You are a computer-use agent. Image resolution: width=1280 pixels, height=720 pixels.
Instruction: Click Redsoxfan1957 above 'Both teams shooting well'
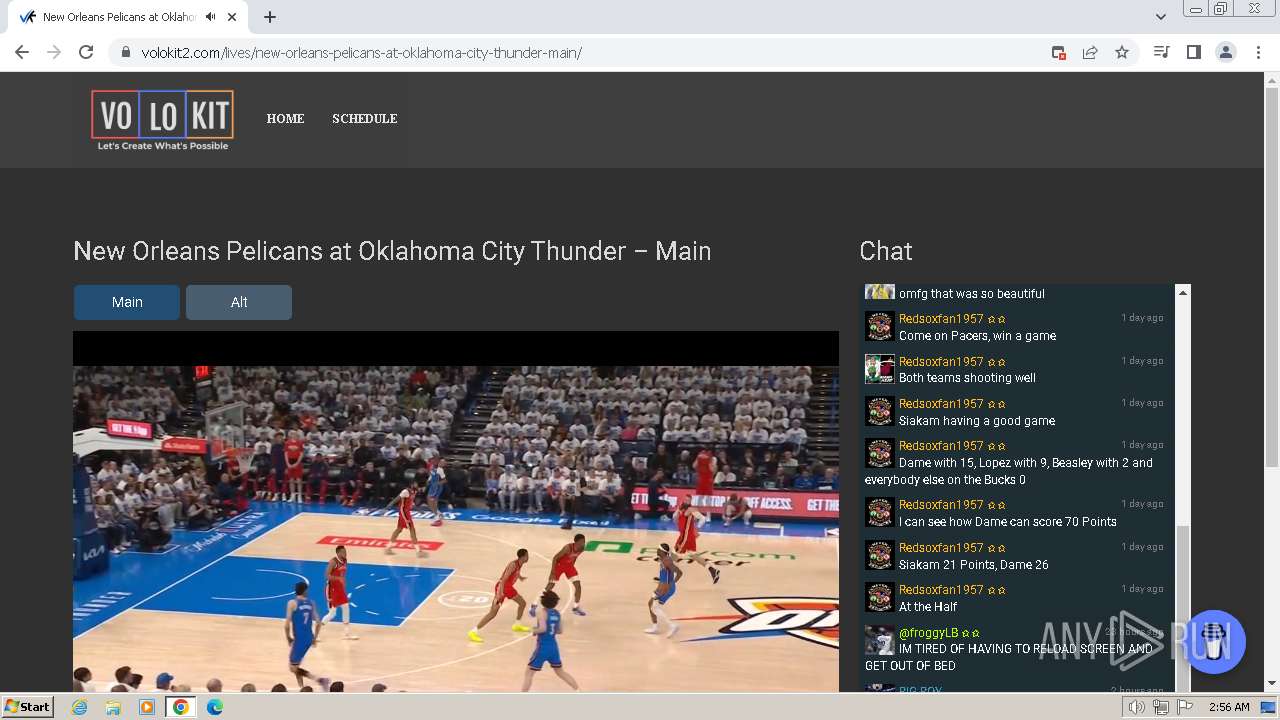tap(941, 361)
